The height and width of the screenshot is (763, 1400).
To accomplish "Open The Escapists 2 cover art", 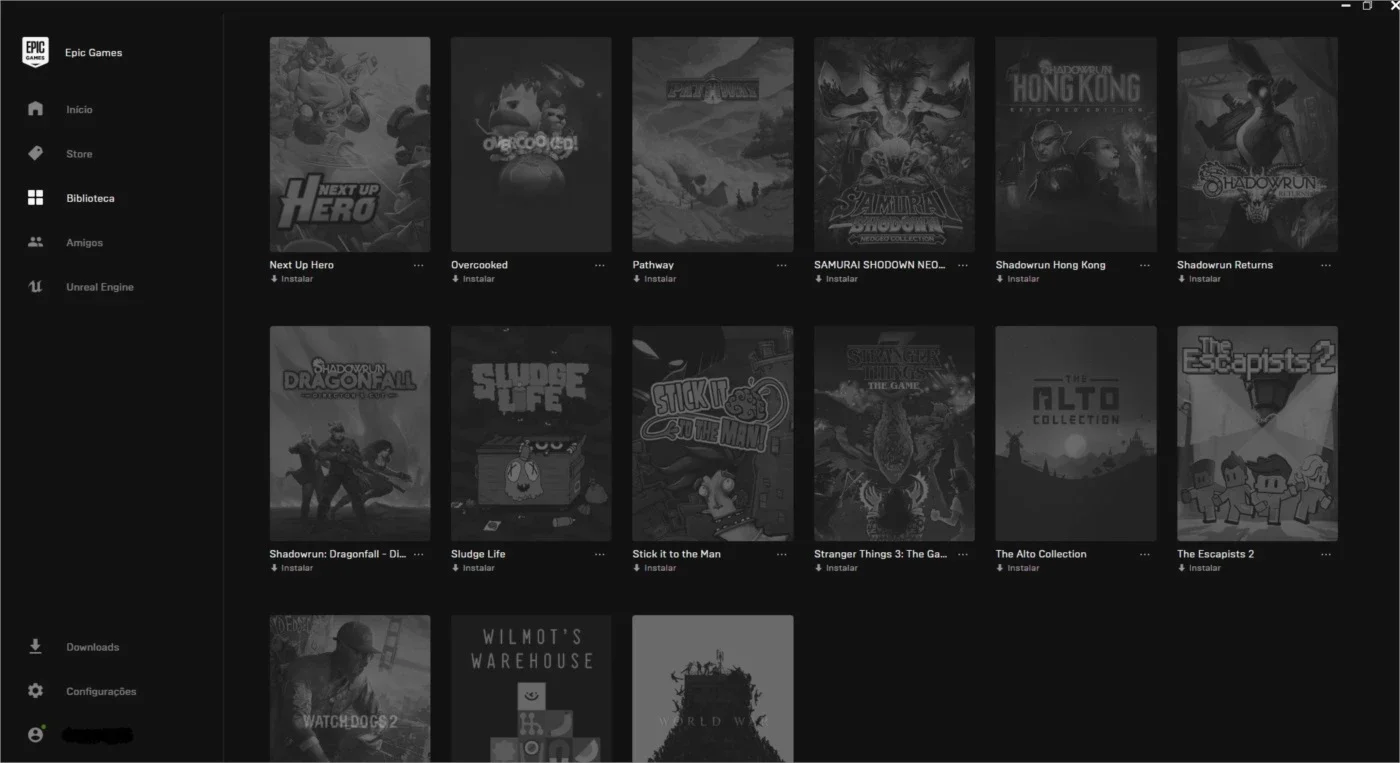I will point(1257,433).
